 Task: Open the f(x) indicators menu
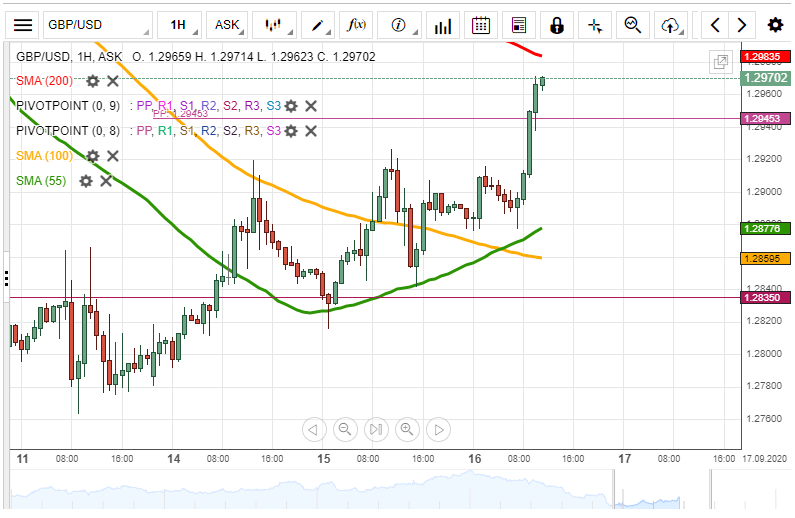pyautogui.click(x=356, y=25)
